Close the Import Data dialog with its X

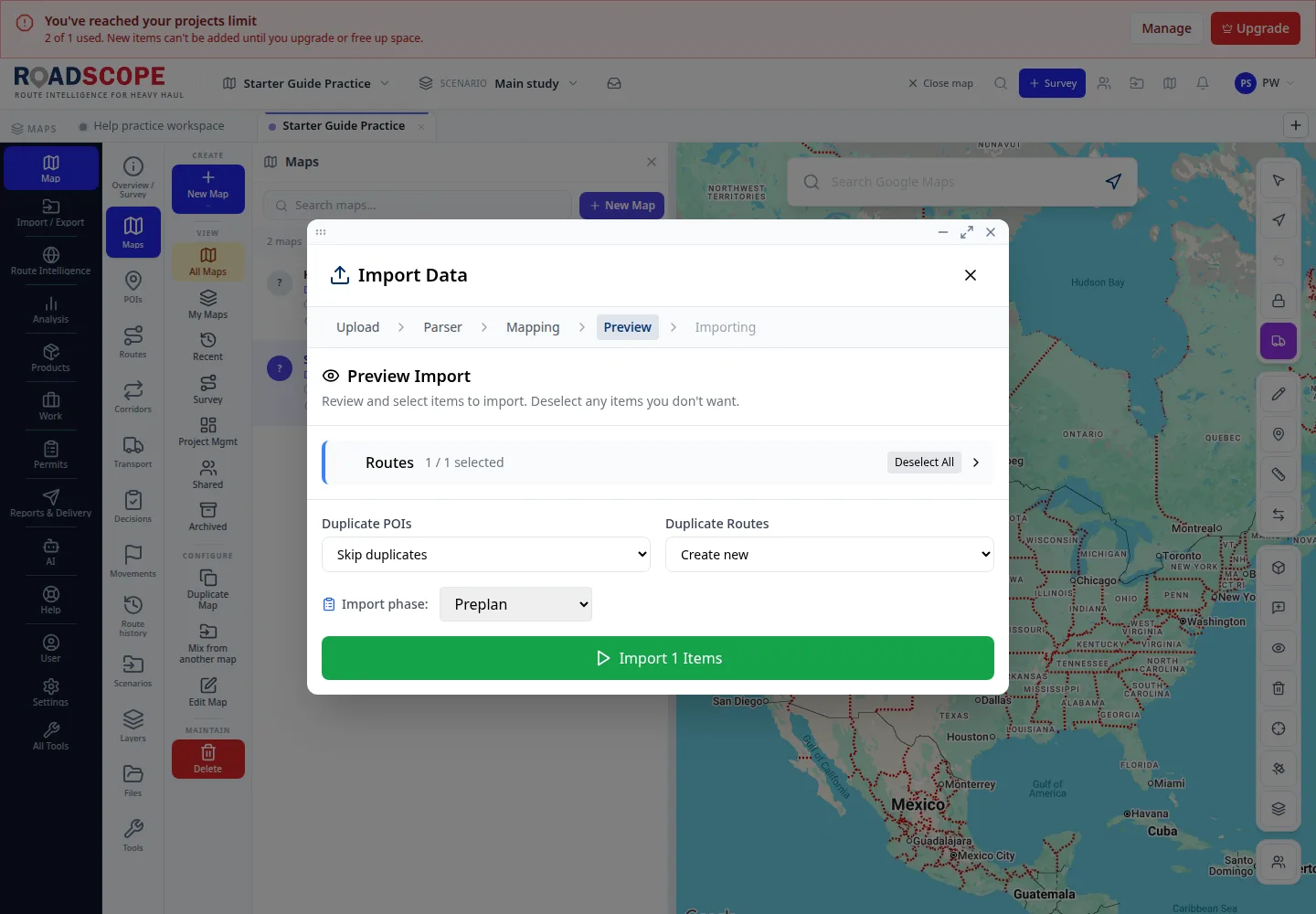971,275
